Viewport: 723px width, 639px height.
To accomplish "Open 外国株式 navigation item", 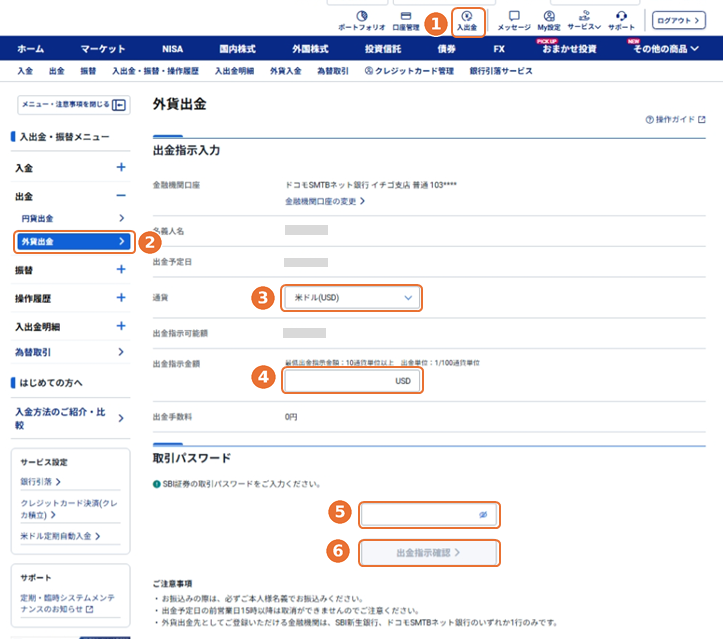I will point(310,48).
